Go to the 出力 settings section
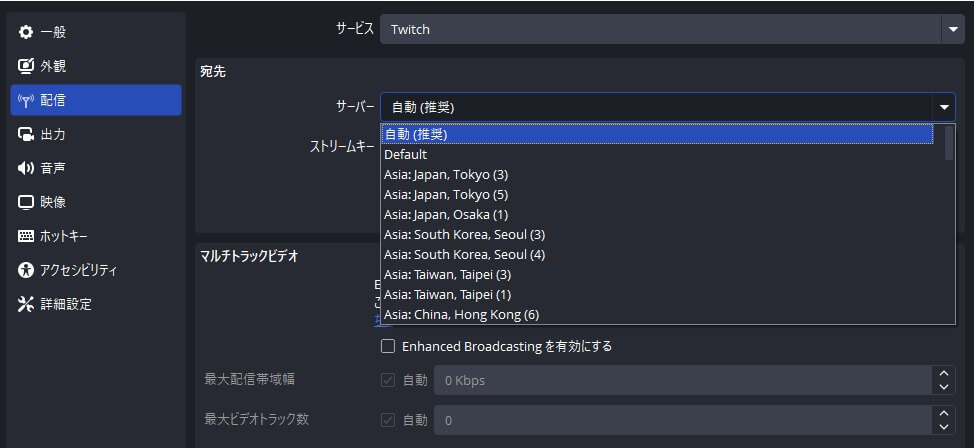The height and width of the screenshot is (448, 974). [x=96, y=134]
